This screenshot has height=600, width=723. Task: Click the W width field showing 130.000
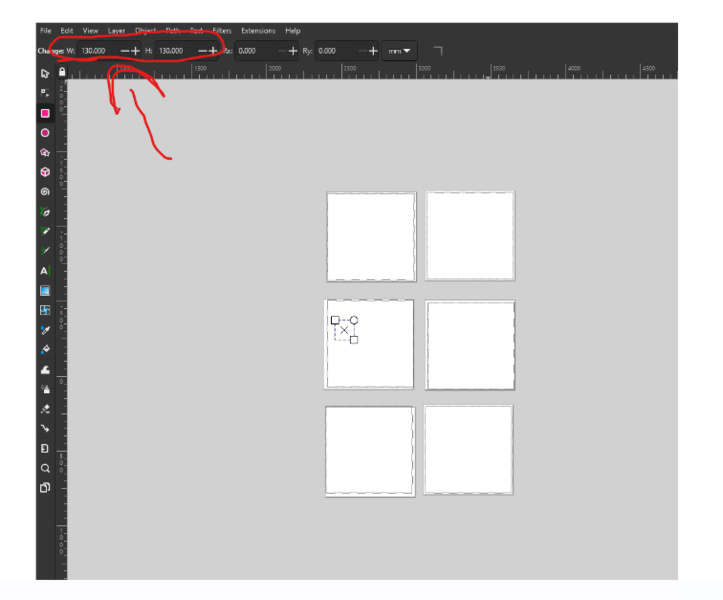tap(98, 51)
